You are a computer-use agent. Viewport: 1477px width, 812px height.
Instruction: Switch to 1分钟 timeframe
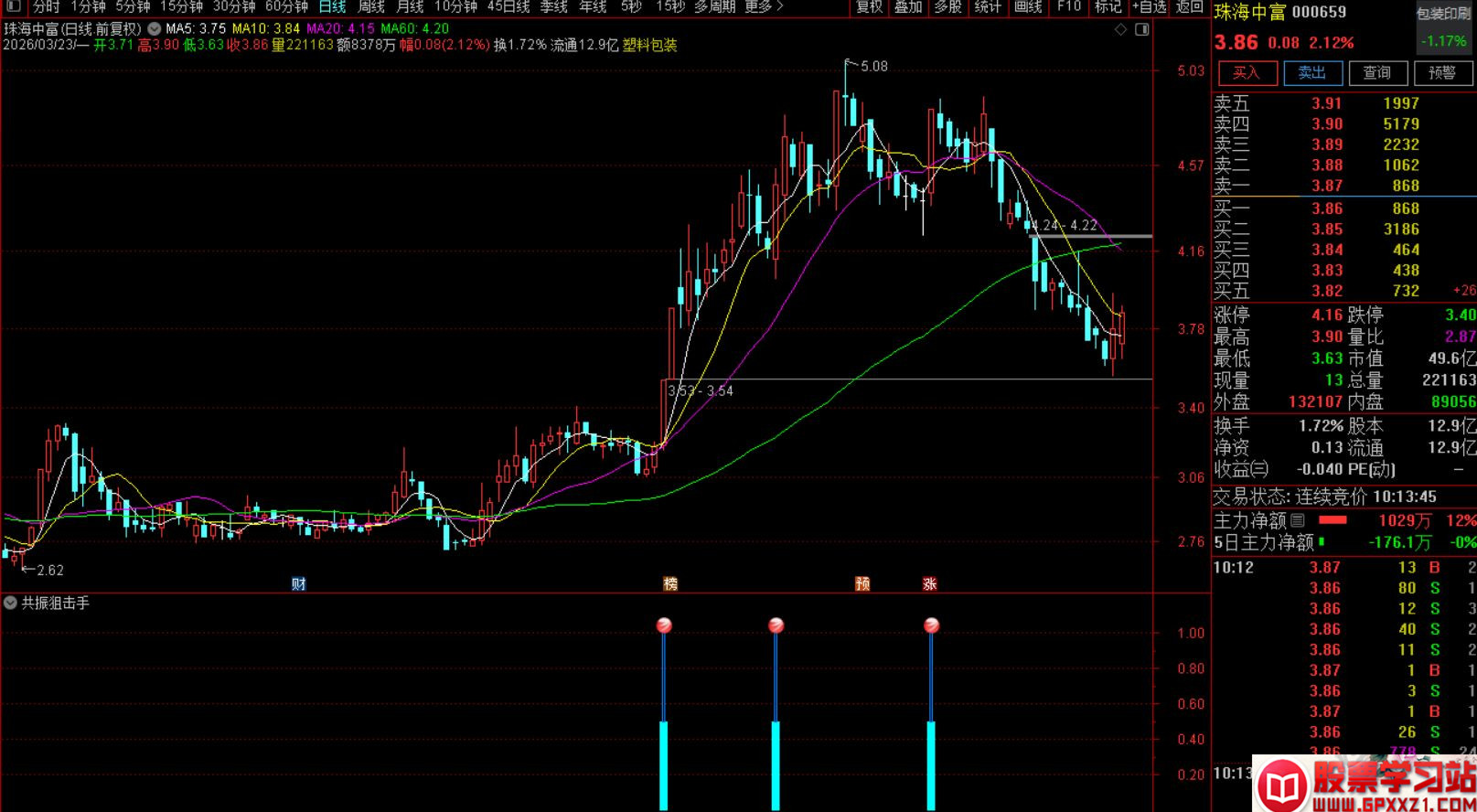88,6
